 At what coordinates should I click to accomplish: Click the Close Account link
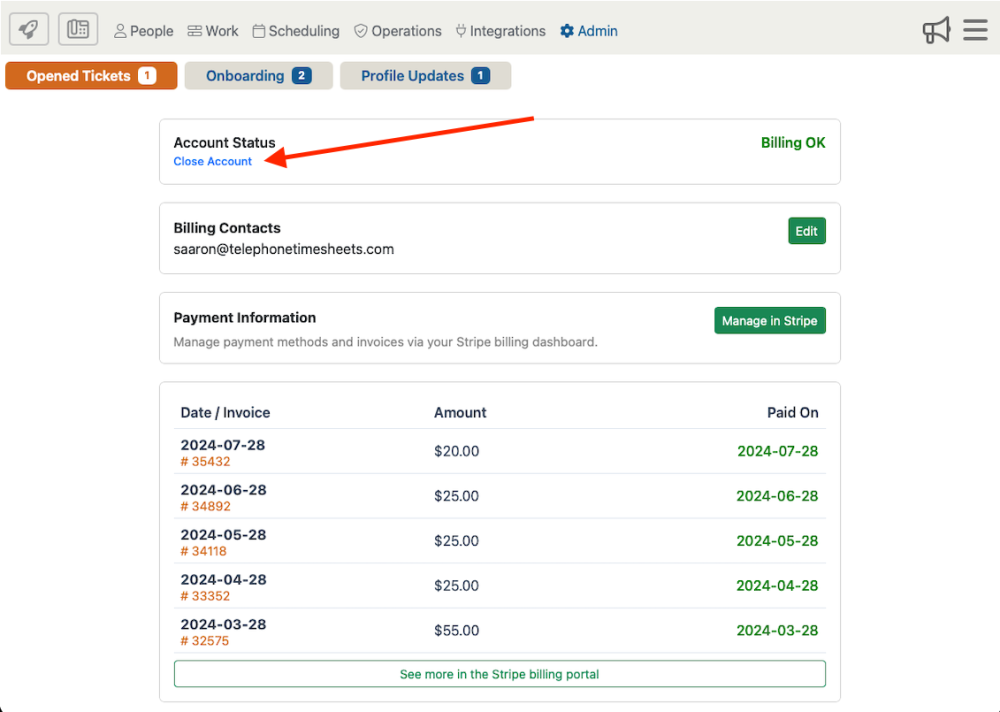(x=213, y=162)
